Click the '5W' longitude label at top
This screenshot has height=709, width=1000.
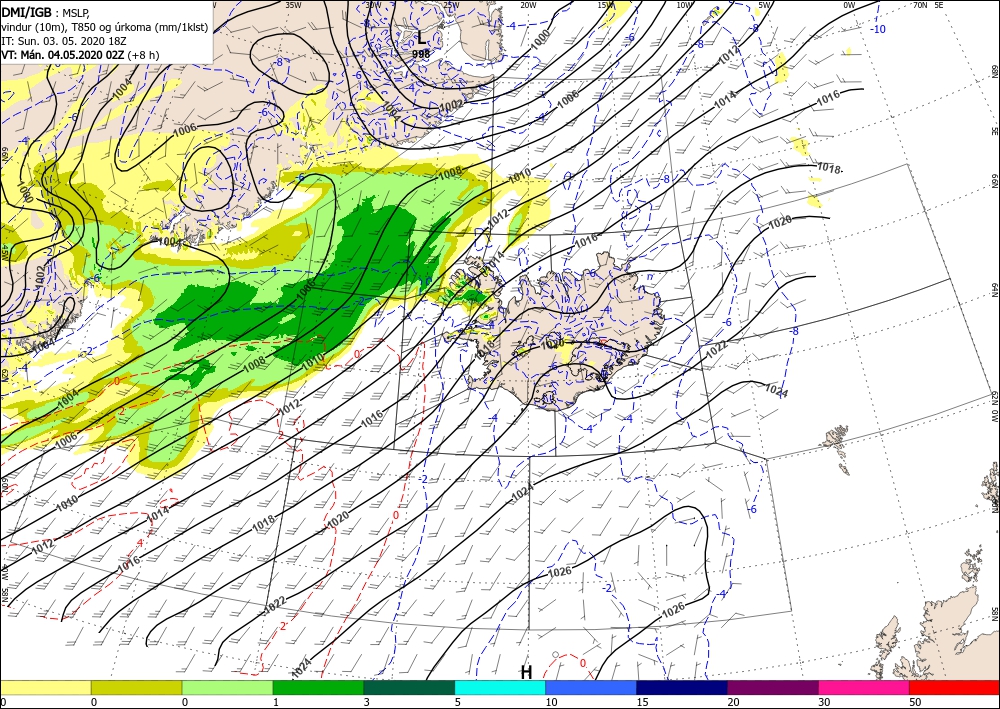coord(766,5)
